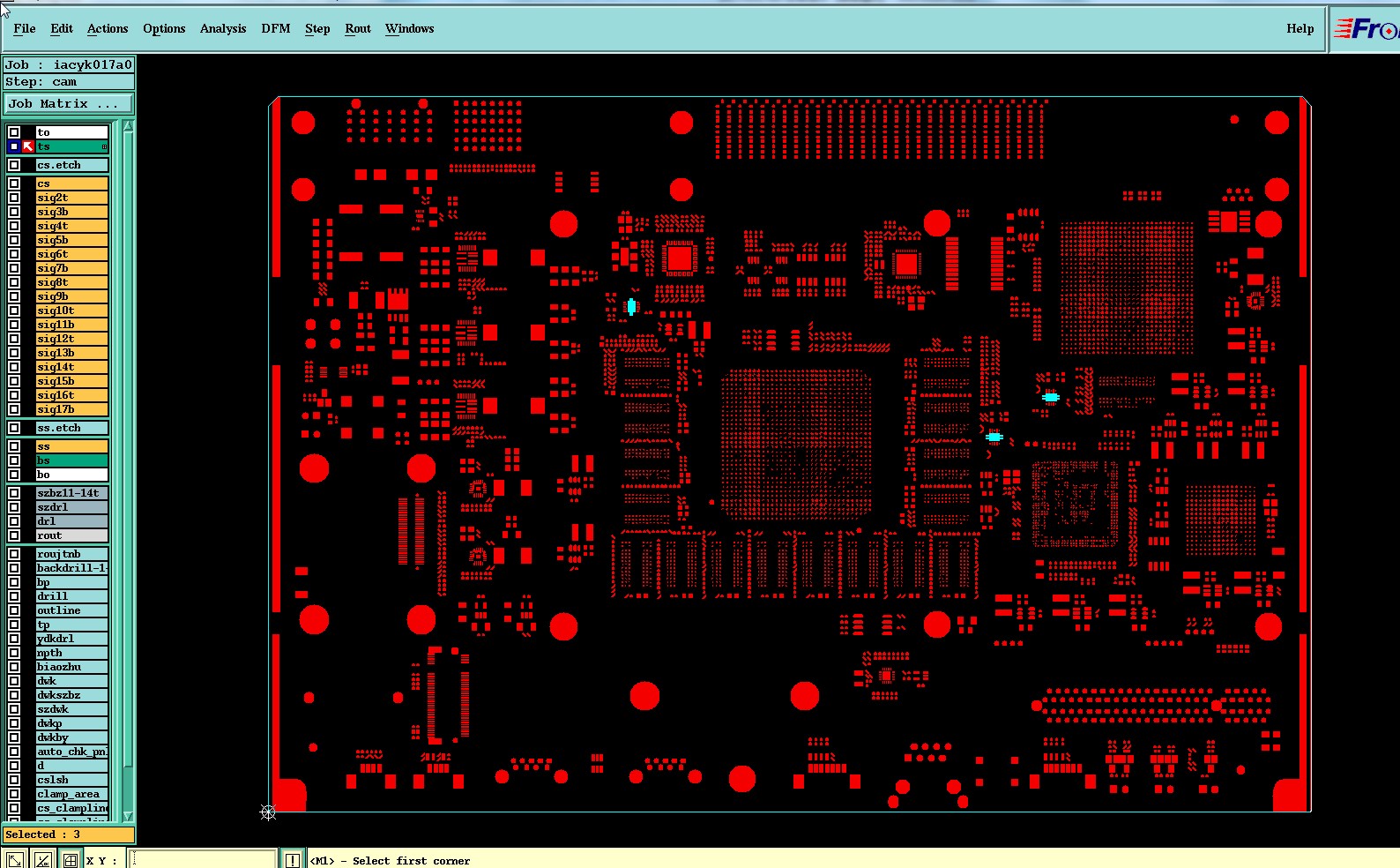Toggle the checkbox for layer rout
The image size is (1400, 868).
14,535
